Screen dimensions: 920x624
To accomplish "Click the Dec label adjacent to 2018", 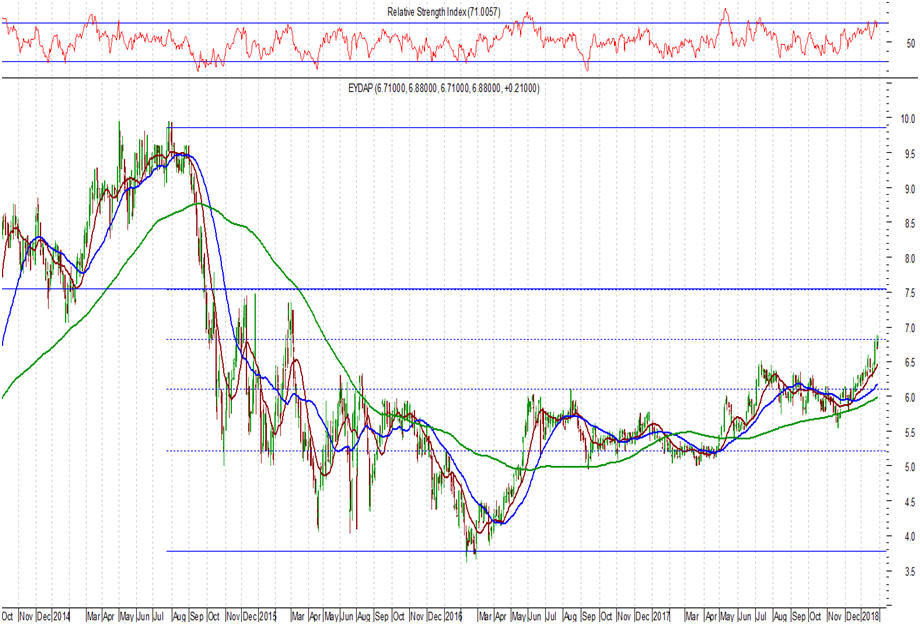I will click(x=854, y=617).
